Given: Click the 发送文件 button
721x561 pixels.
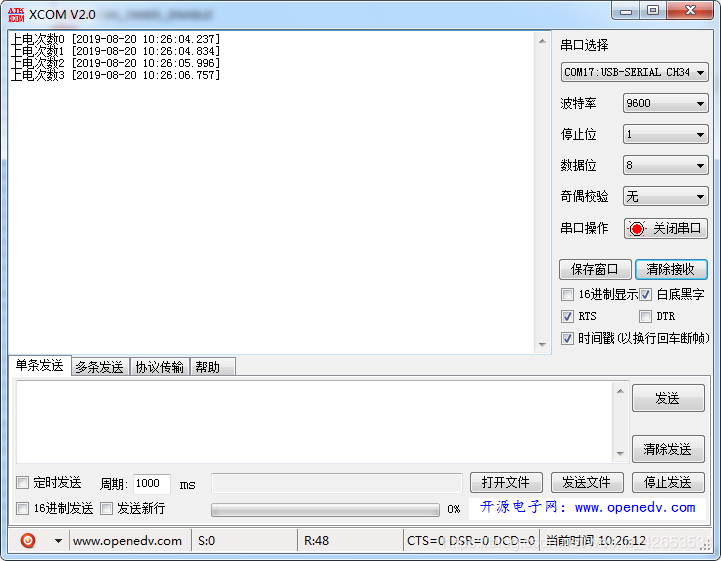Looking at the screenshot, I should tap(587, 482).
